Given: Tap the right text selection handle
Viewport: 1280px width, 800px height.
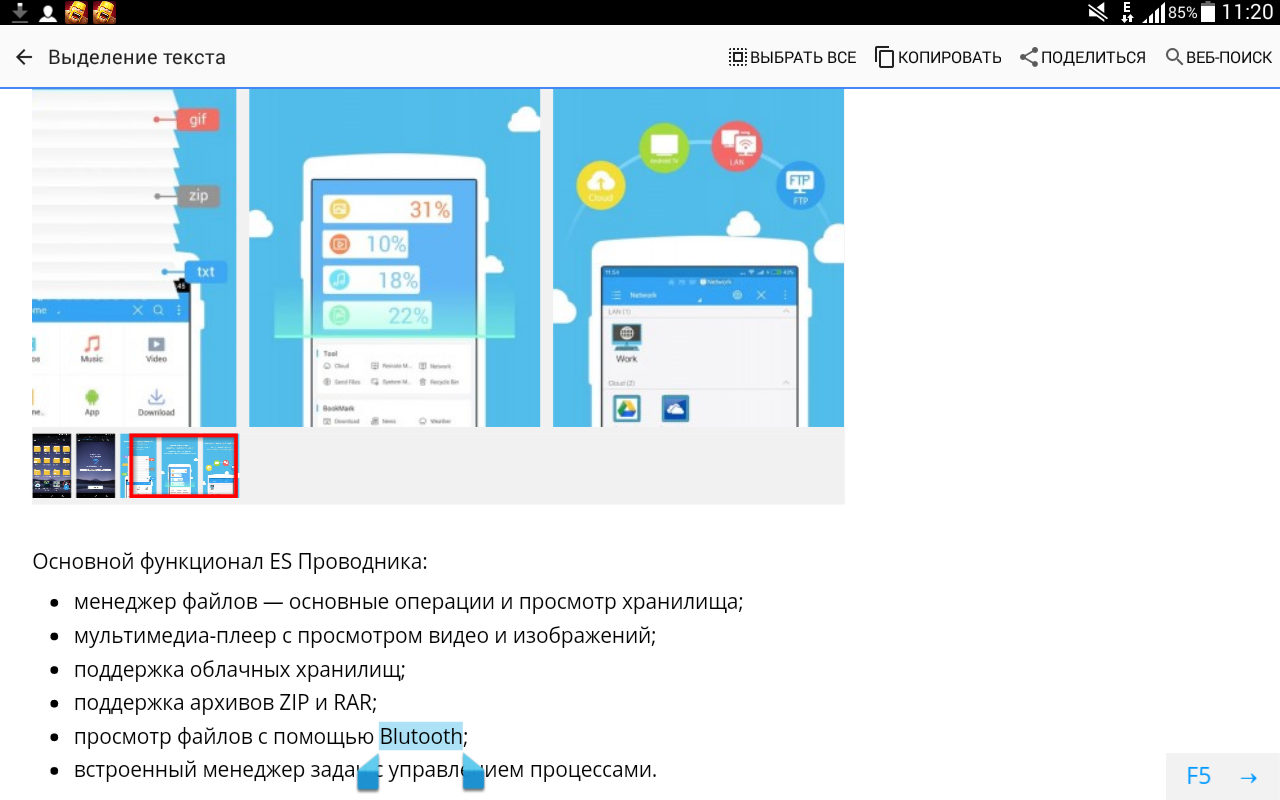Looking at the screenshot, I should (473, 774).
